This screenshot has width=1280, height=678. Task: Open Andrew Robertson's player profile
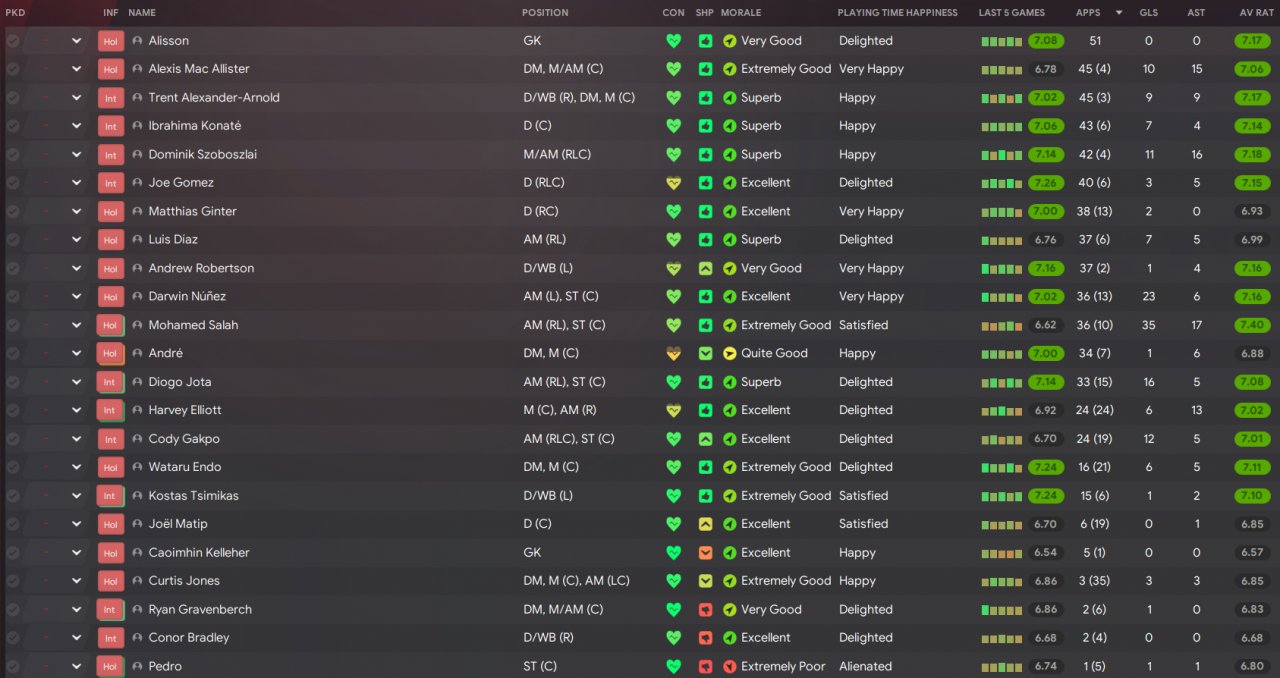201,268
